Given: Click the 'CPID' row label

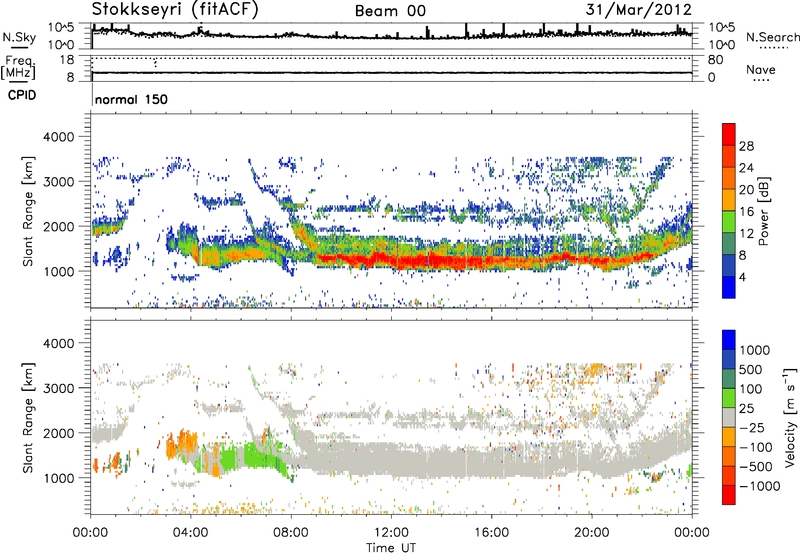Looking at the screenshot, I should (22, 95).
